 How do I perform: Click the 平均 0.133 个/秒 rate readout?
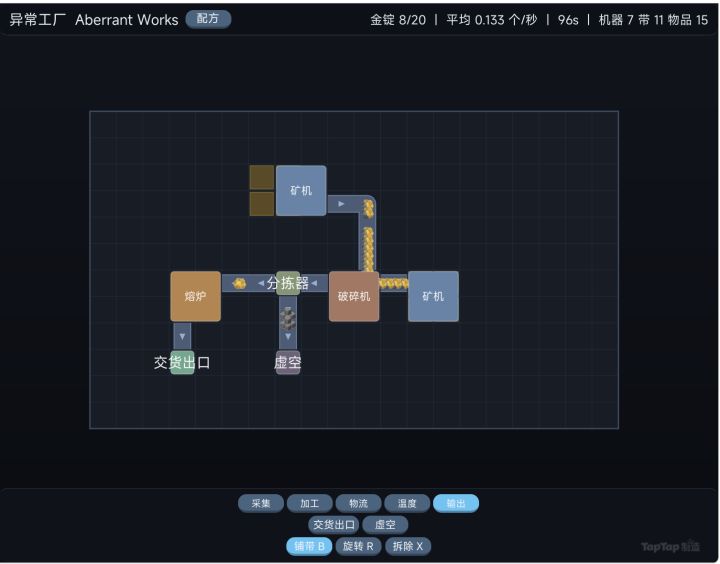491,20
